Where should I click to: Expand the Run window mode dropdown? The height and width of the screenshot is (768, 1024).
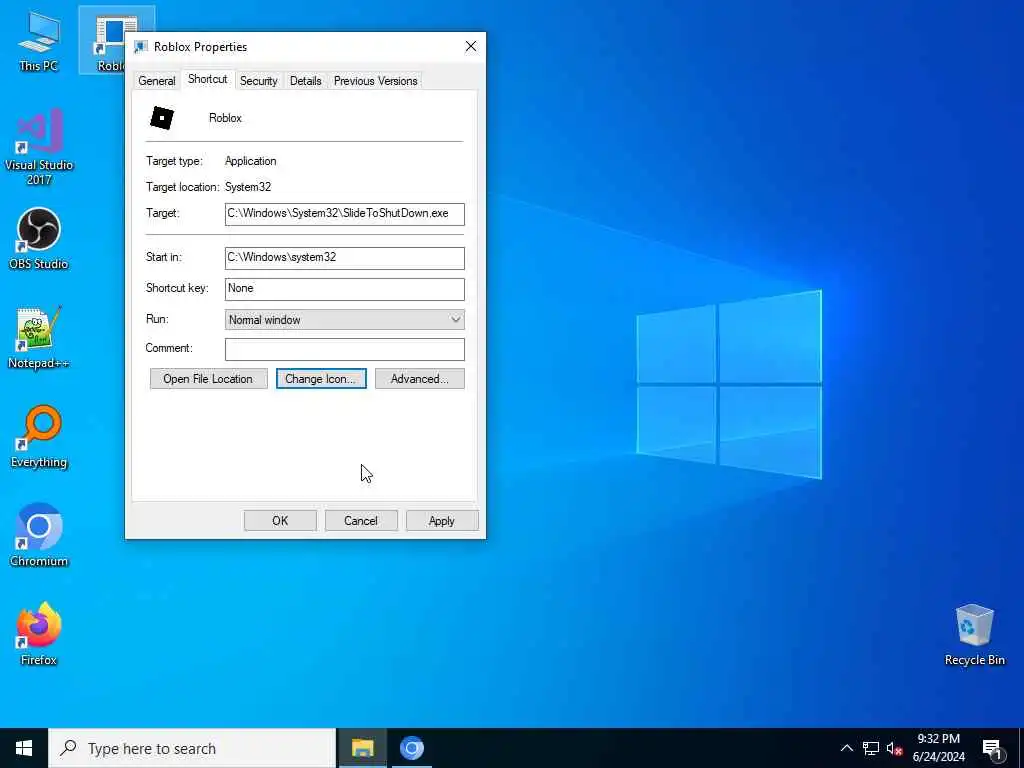click(345, 320)
